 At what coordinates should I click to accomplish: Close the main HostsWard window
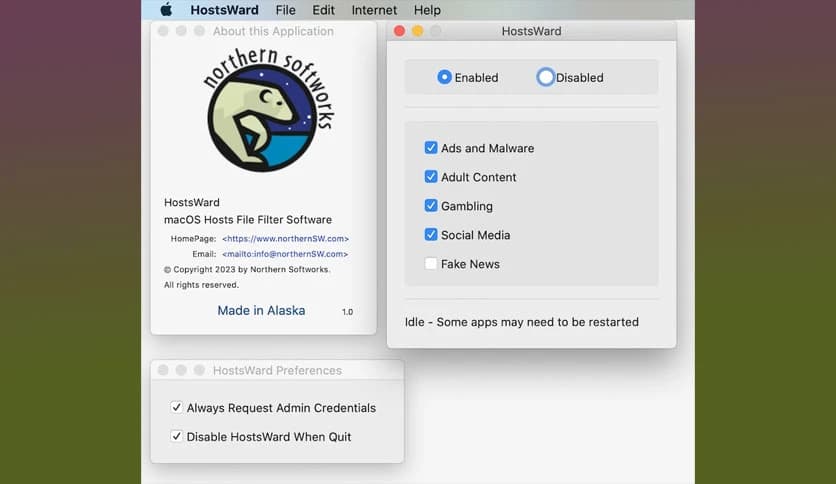click(x=400, y=31)
